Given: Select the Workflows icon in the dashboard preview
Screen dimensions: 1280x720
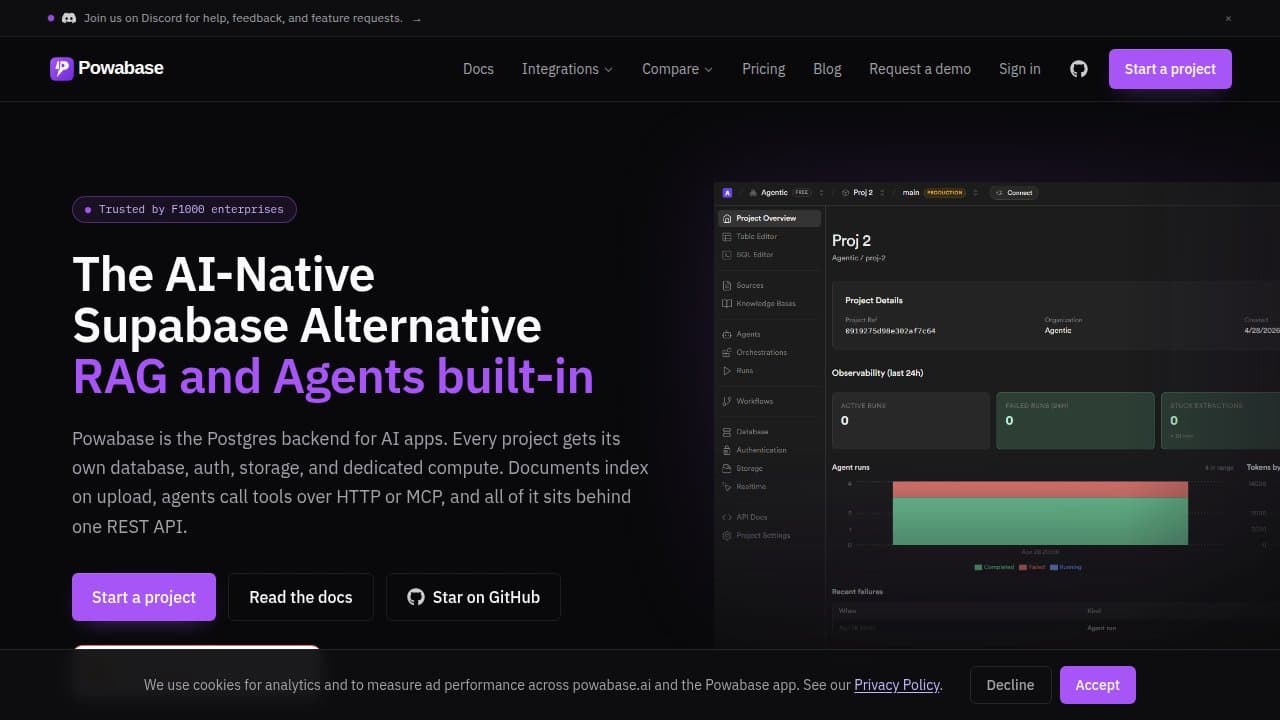Looking at the screenshot, I should click(x=727, y=401).
